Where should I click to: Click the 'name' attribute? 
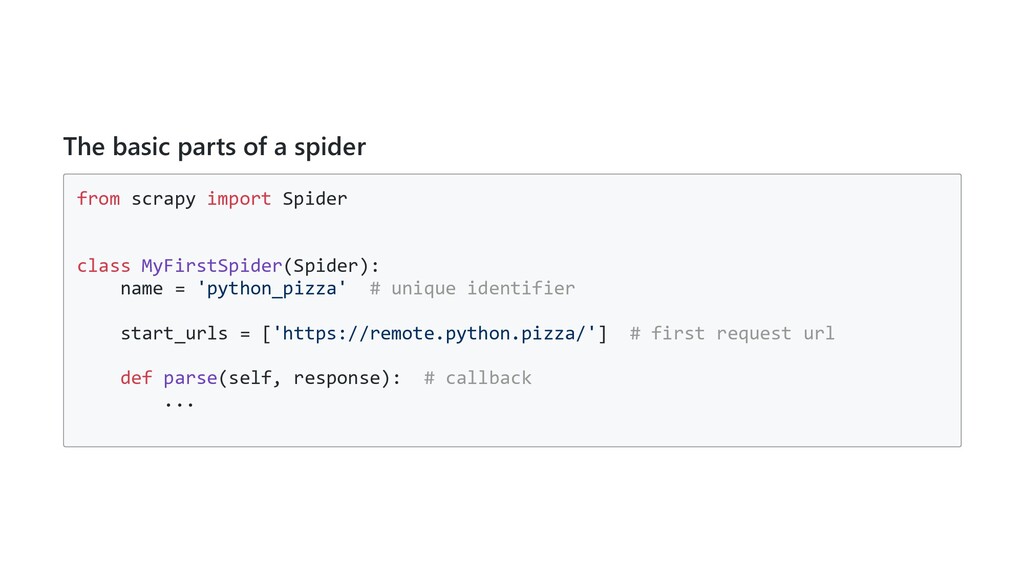pyautogui.click(x=141, y=288)
